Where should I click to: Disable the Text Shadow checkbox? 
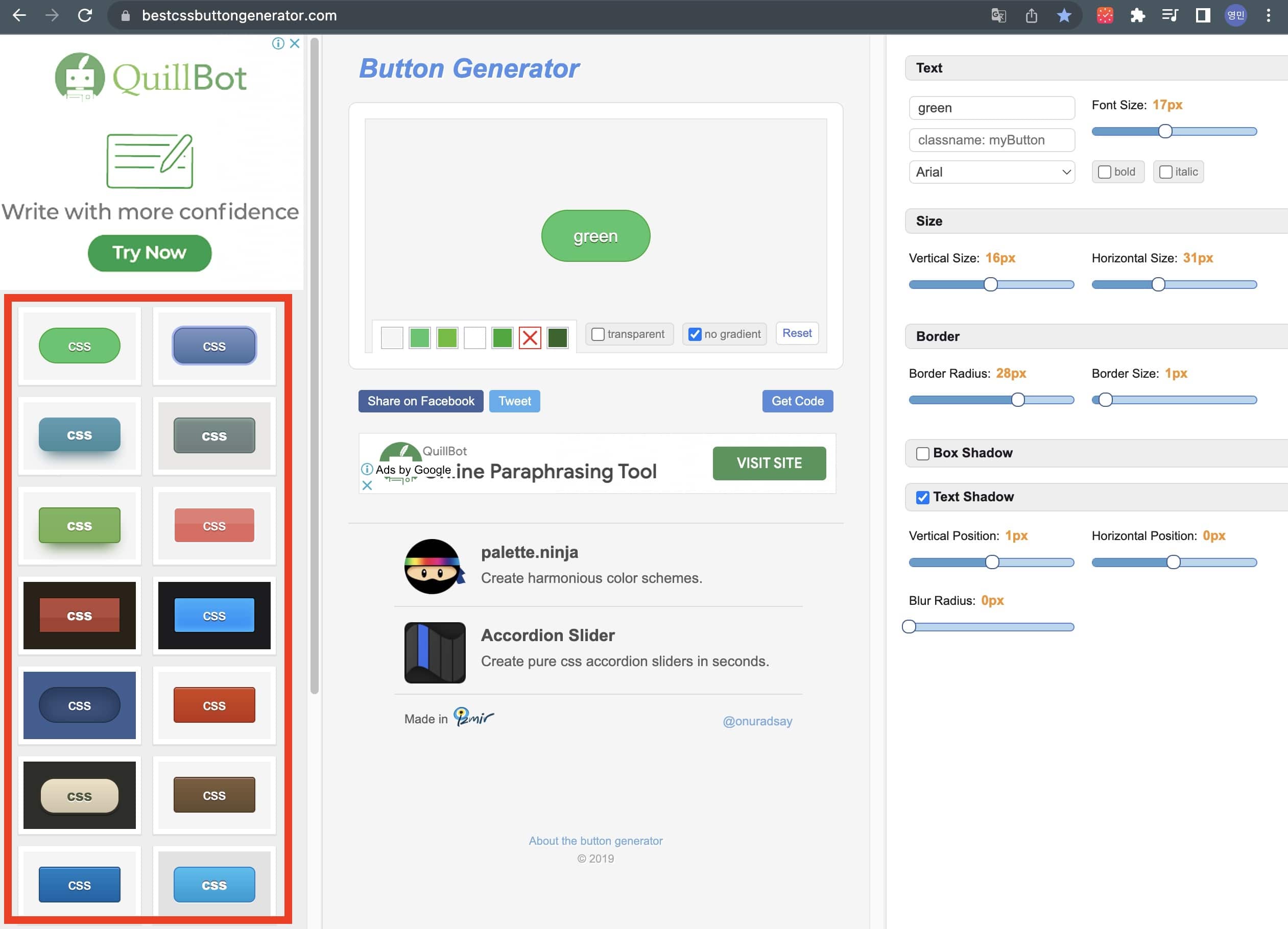tap(922, 497)
